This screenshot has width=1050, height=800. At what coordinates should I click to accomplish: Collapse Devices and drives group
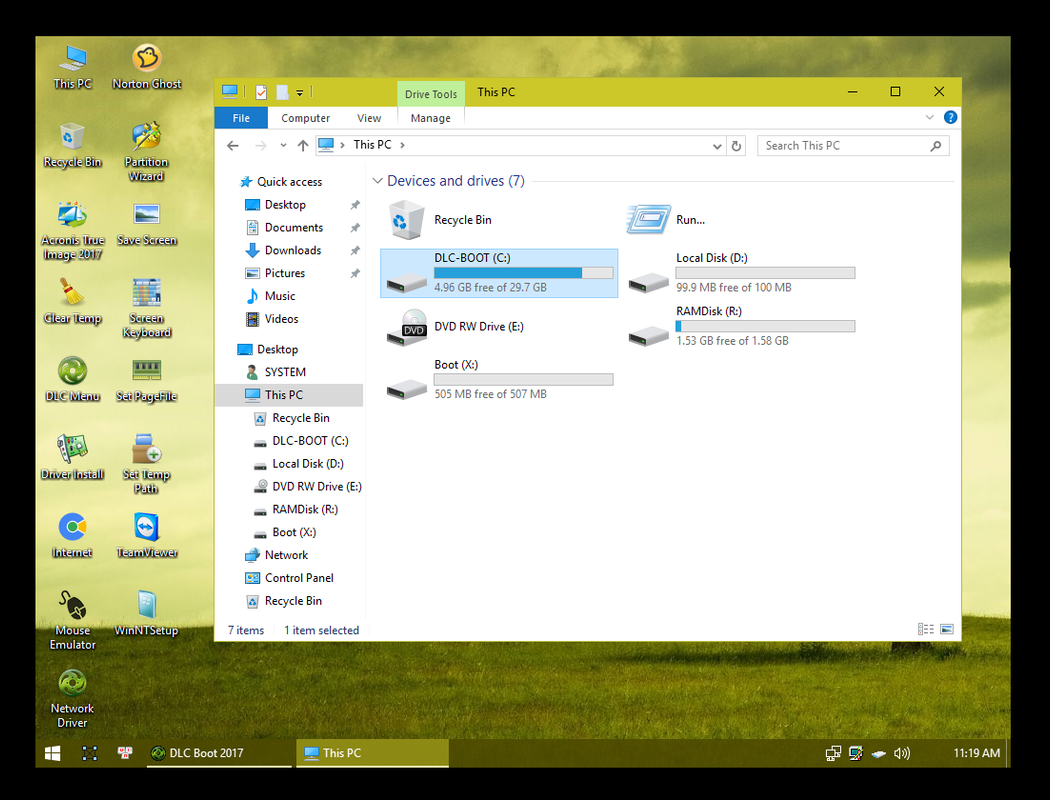tap(377, 181)
